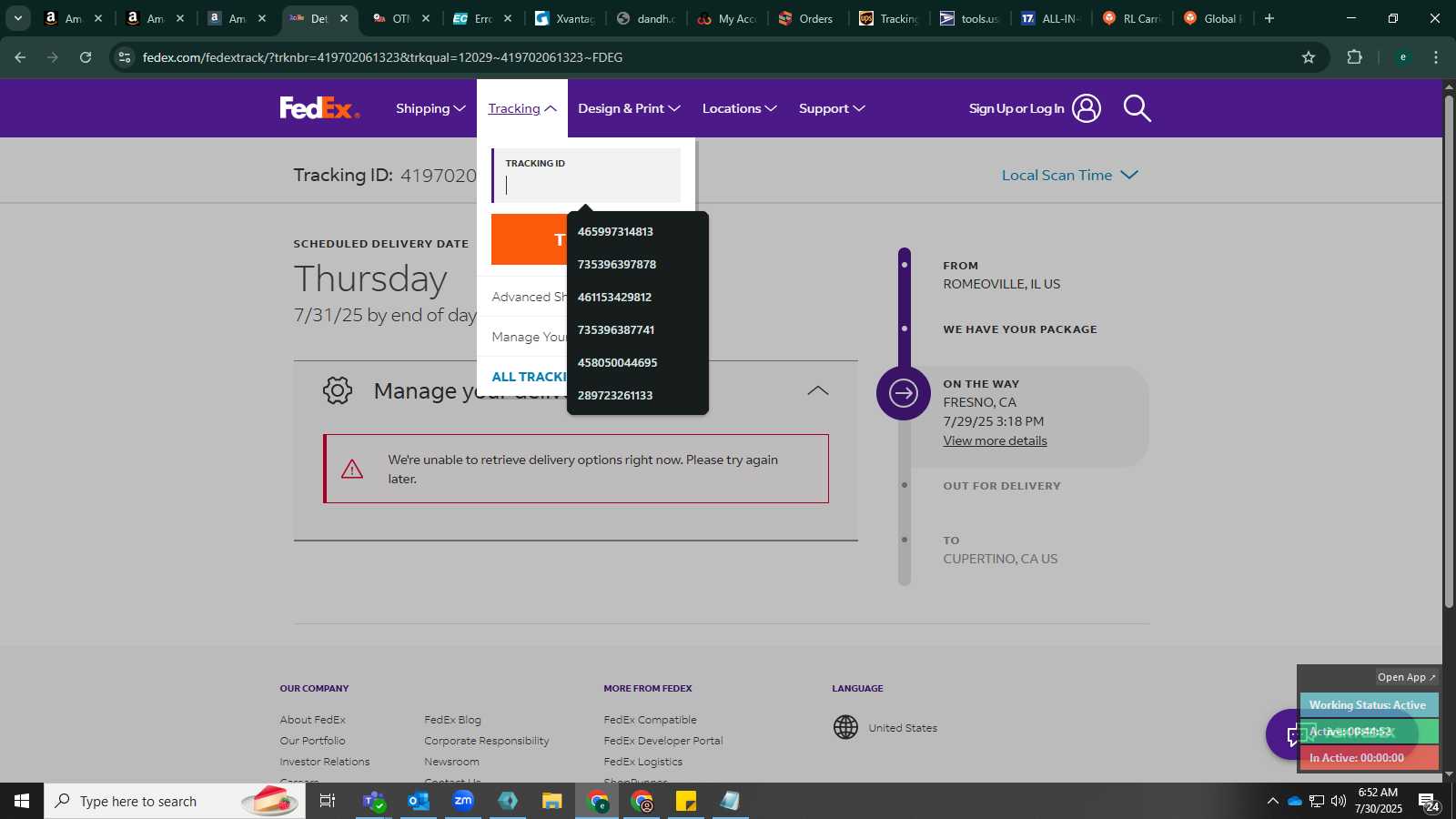Expand the Design & Print menu
The image size is (1456, 819).
(629, 108)
